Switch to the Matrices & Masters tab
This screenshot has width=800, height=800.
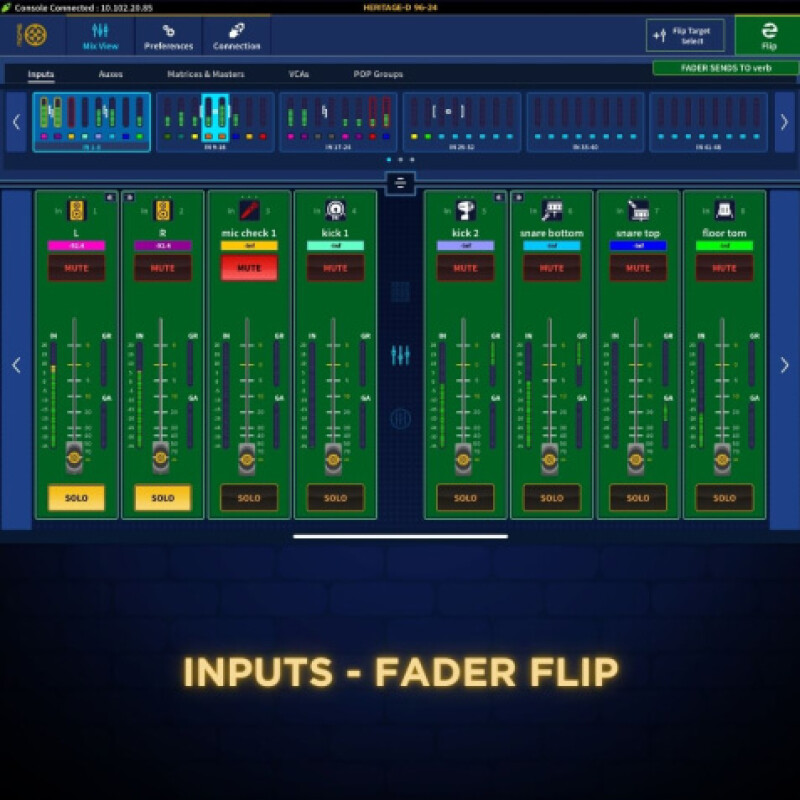click(x=206, y=74)
